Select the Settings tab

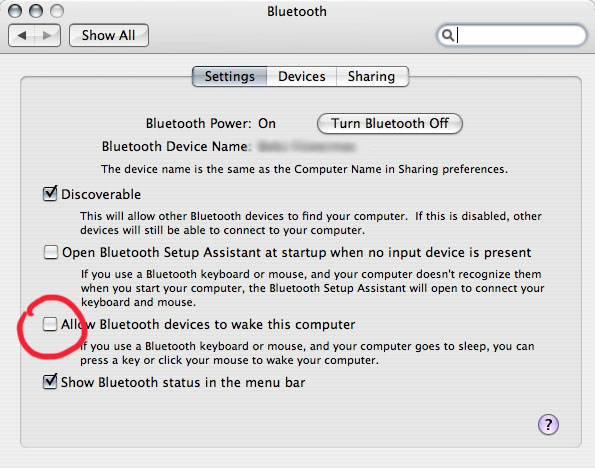[230, 77]
